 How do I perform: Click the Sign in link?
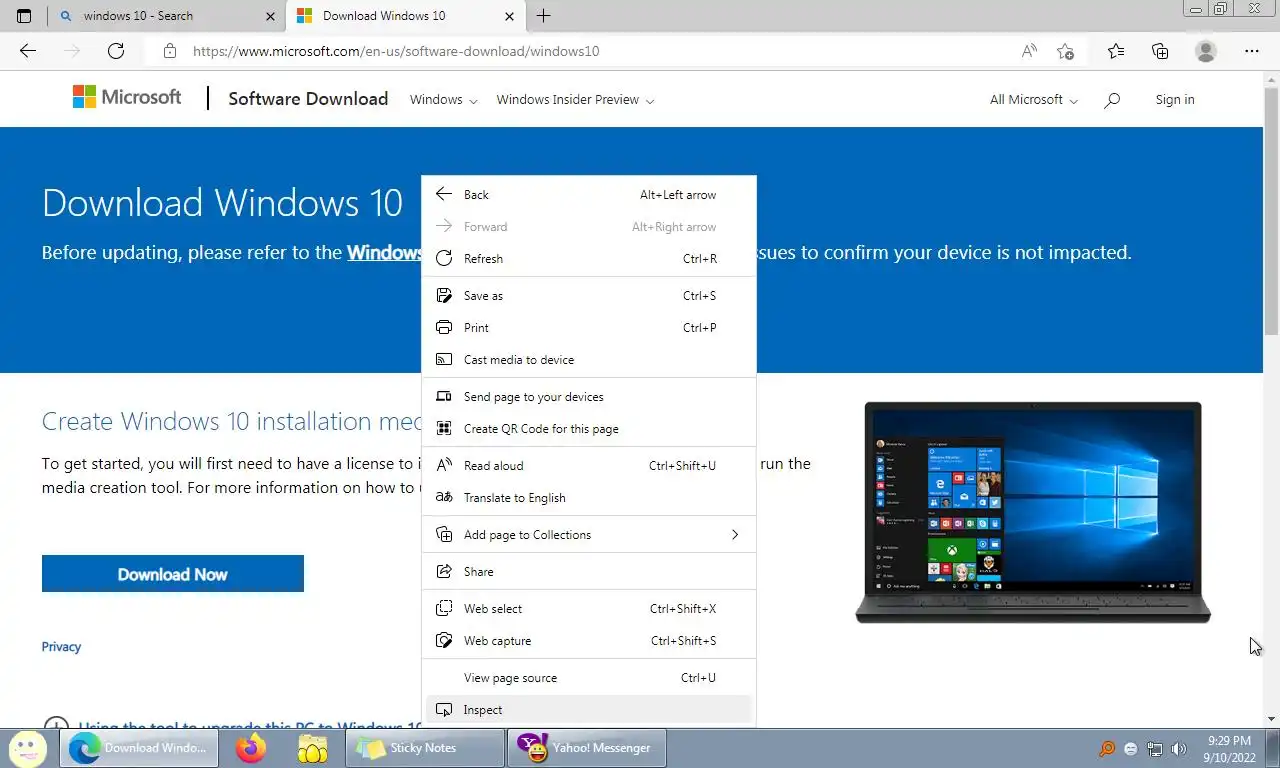[x=1175, y=100]
